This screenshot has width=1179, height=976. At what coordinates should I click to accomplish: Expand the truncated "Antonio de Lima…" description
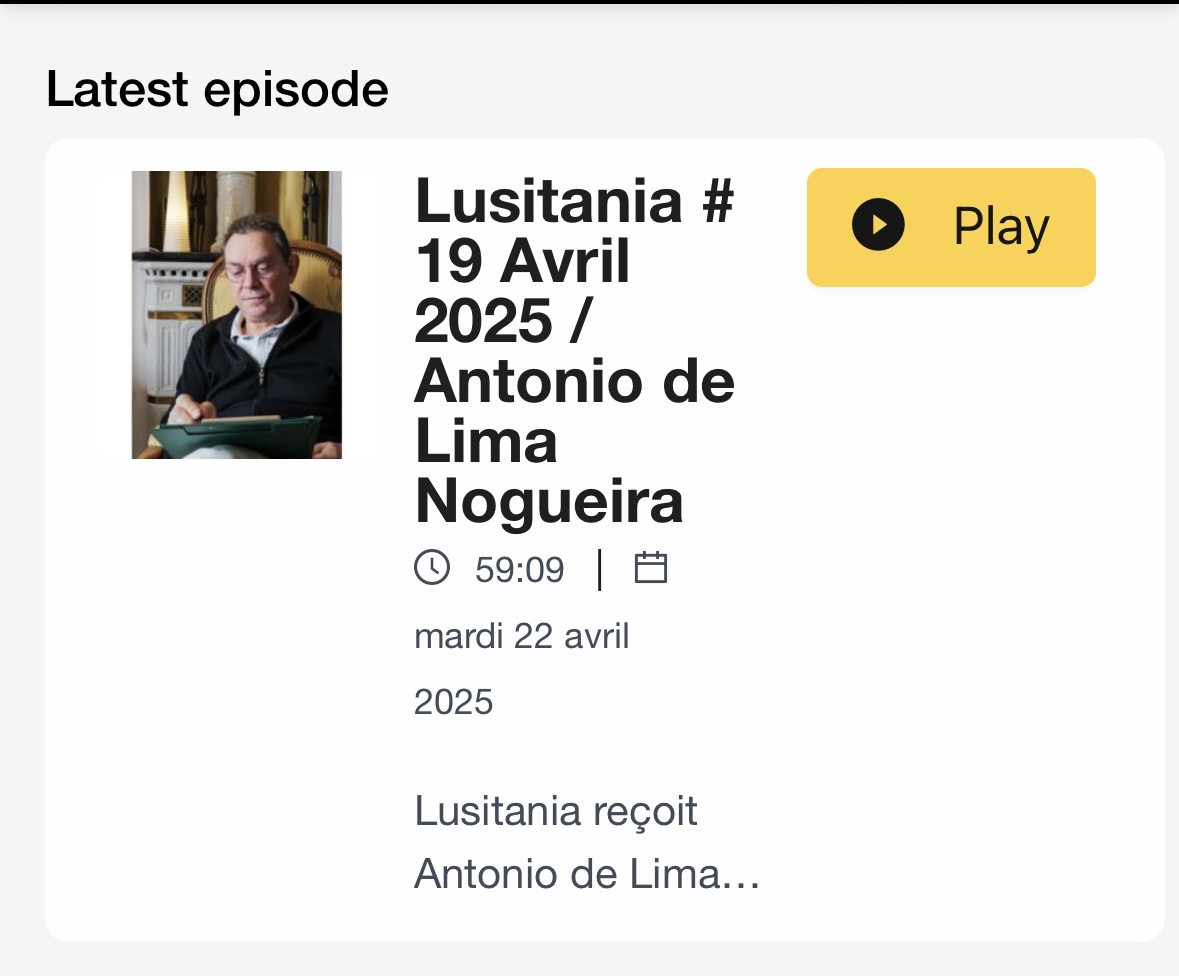pyautogui.click(x=586, y=874)
